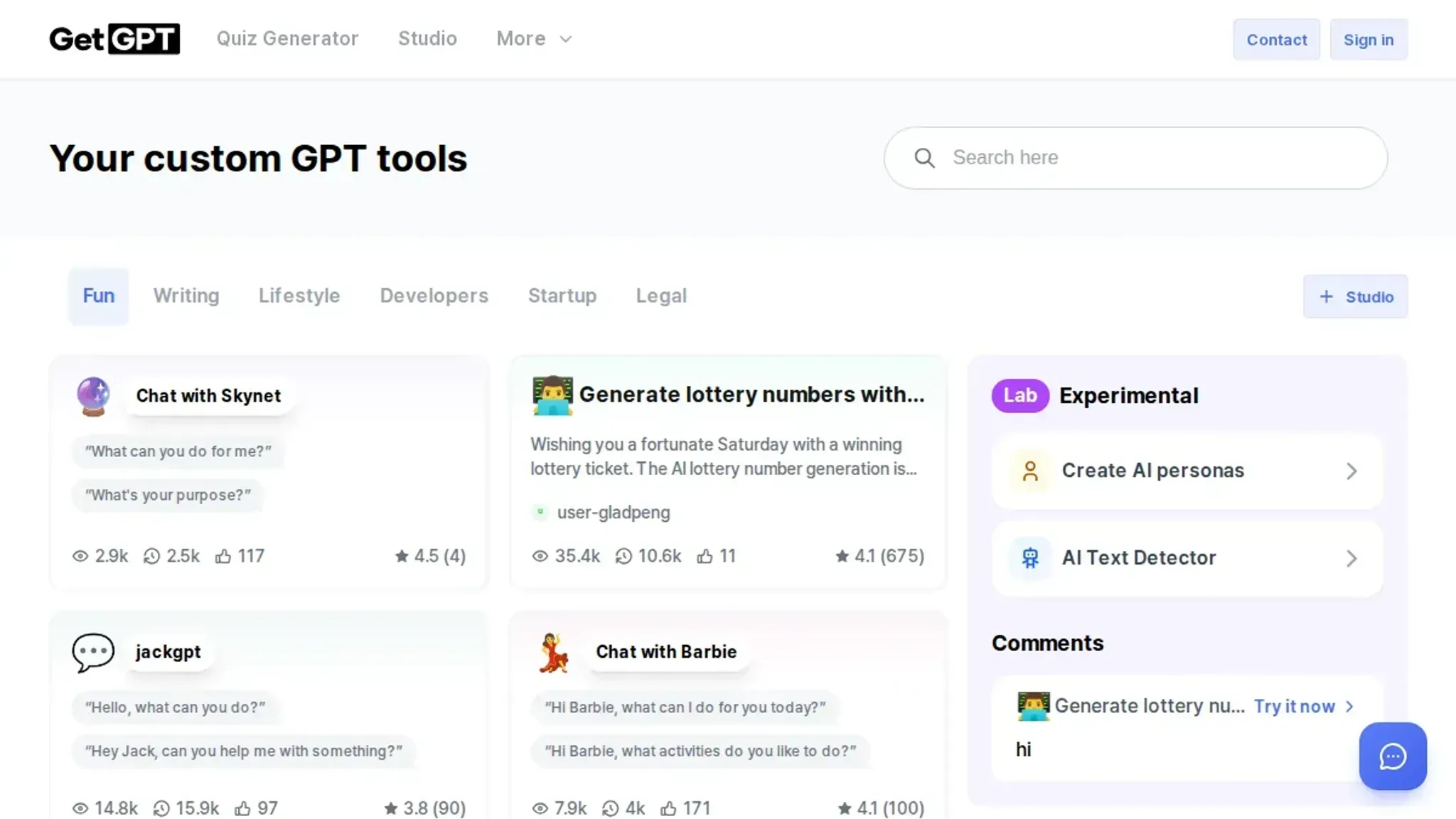The image size is (1456, 819).
Task: Click the technologist emoji in Comments section
Action: pos(1033,706)
